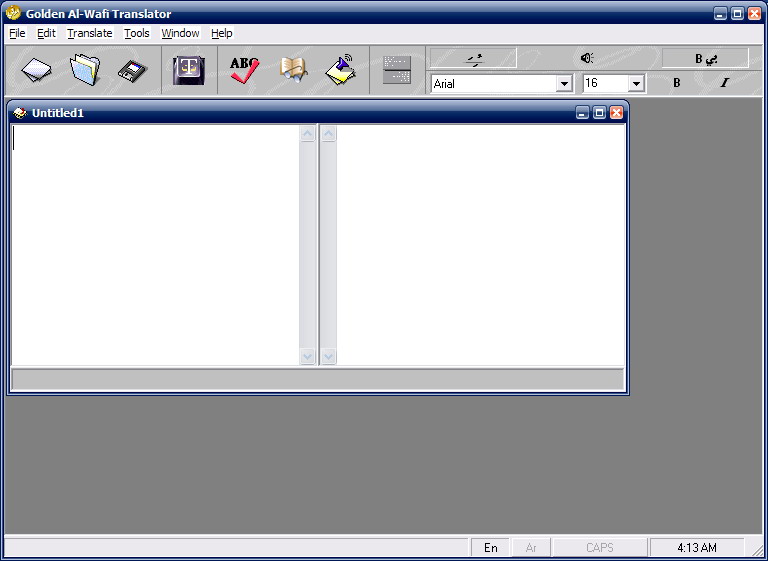Start translation with the scales icon
Image resolution: width=768 pixels, height=561 pixels.
click(189, 70)
